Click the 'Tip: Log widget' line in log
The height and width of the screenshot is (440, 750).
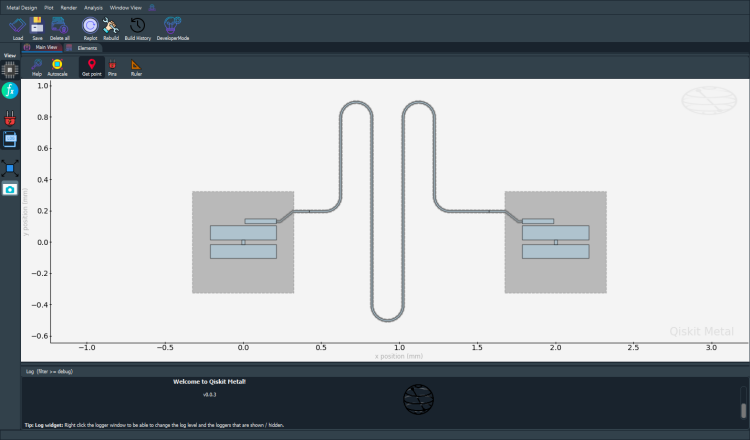154,425
